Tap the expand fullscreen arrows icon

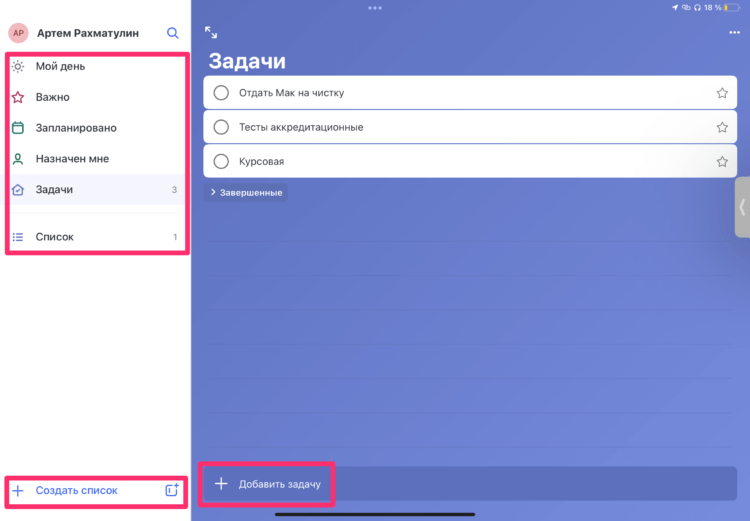pyautogui.click(x=211, y=33)
